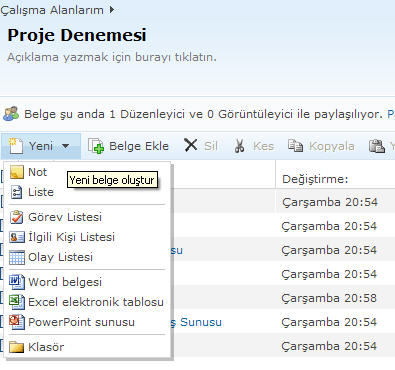This screenshot has height=370, width=395.
Task: Click the Kes toolbar label
Action: [x=263, y=146]
